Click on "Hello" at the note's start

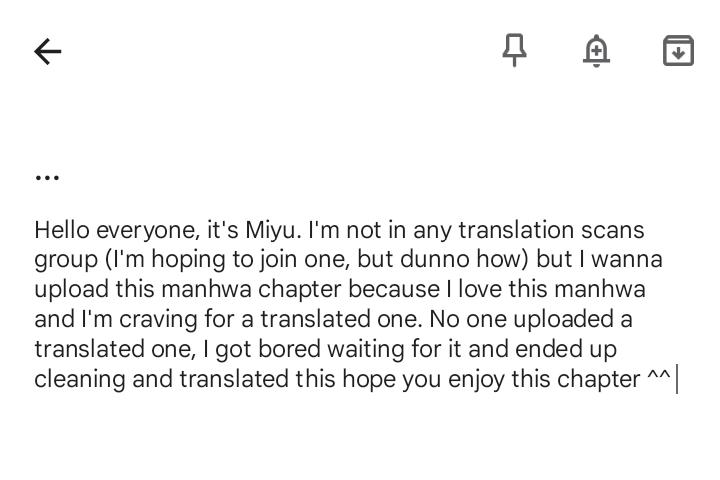(62, 230)
